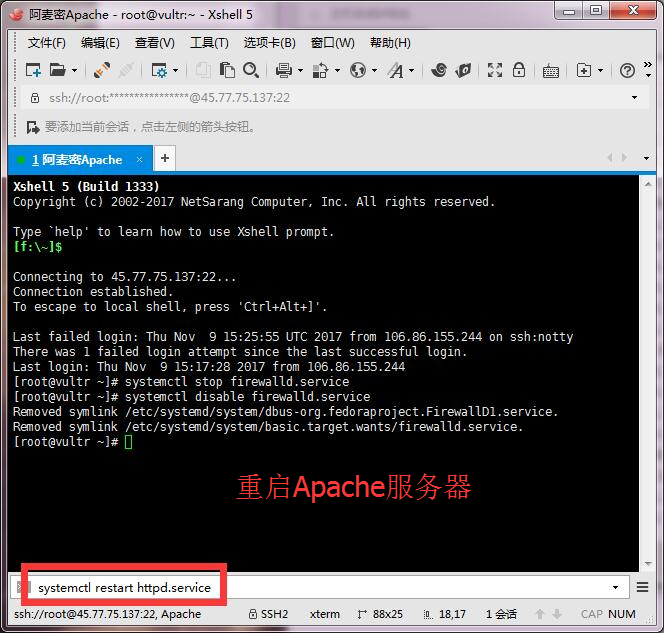Click the status bar down arrow icon

(x=557, y=614)
